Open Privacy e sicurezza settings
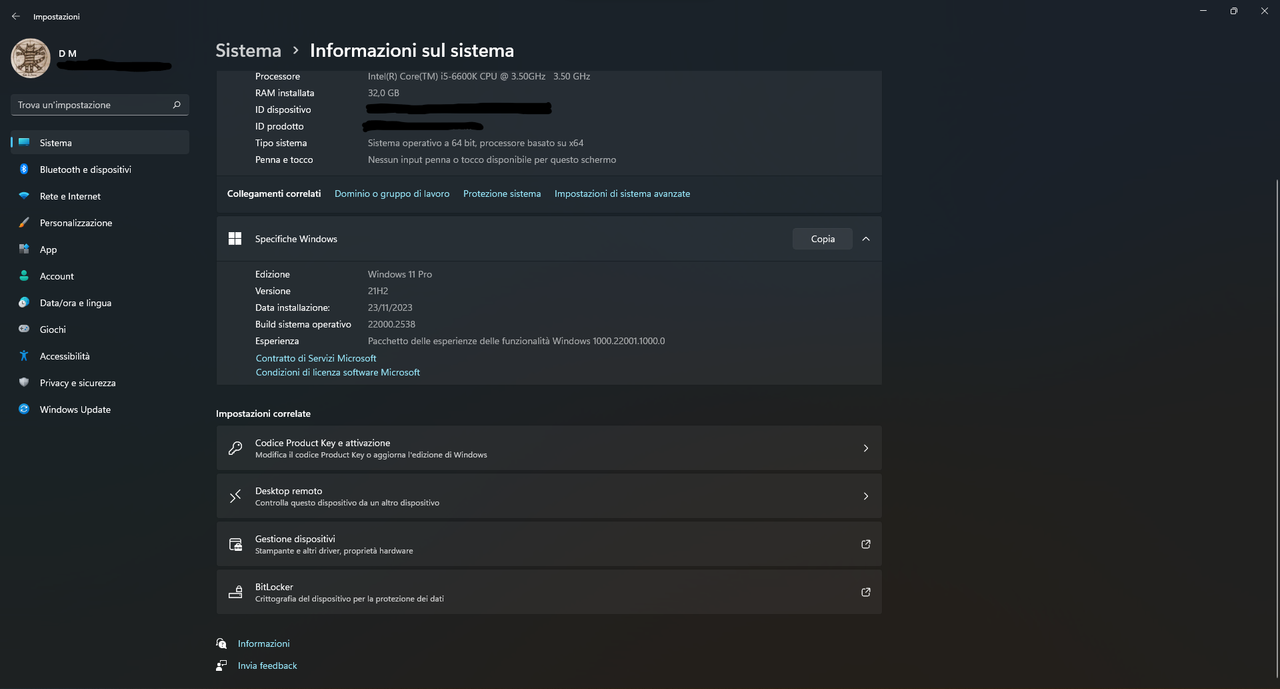The image size is (1280, 689). coord(100,383)
